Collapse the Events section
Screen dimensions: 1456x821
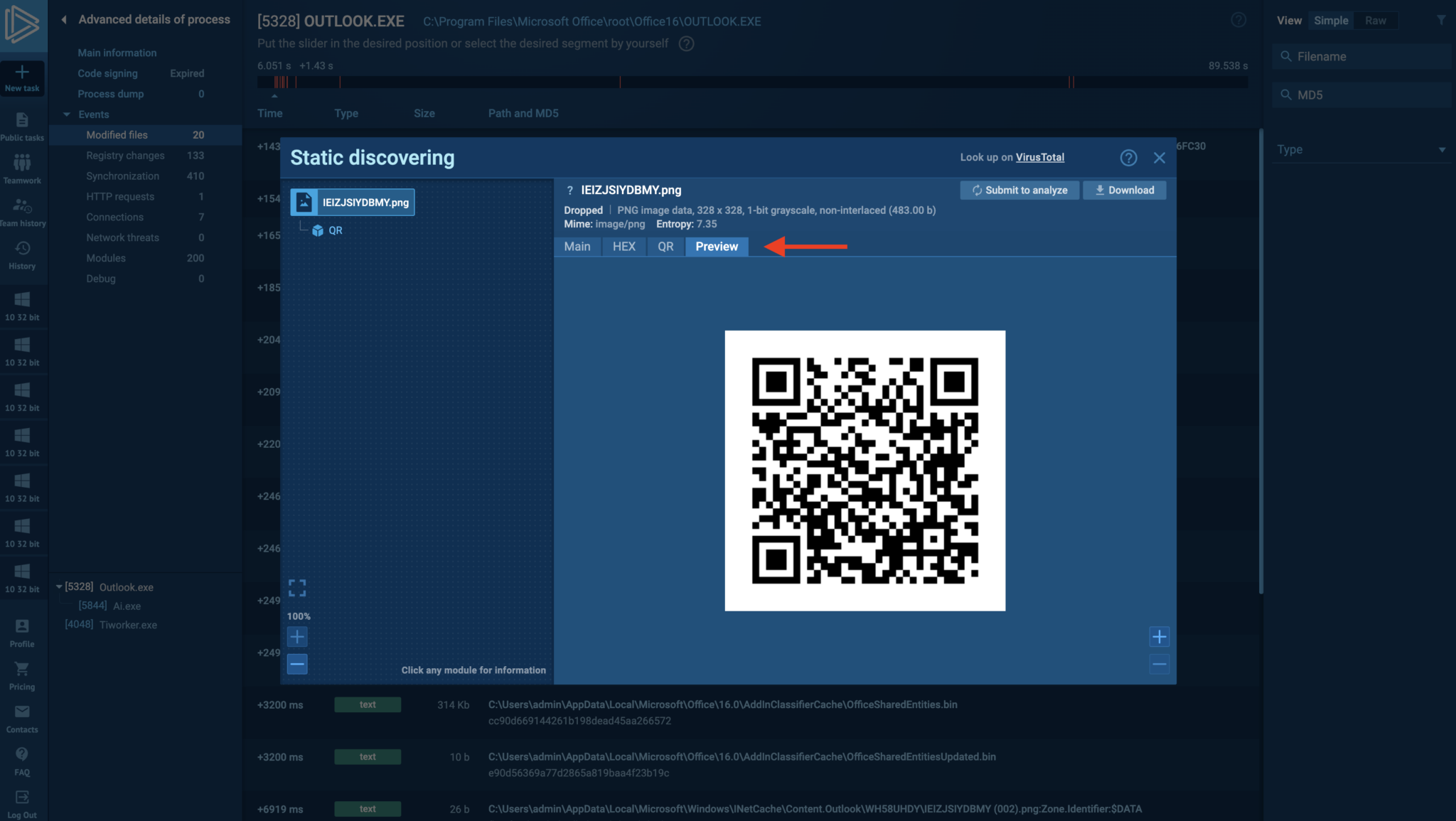pyautogui.click(x=67, y=114)
